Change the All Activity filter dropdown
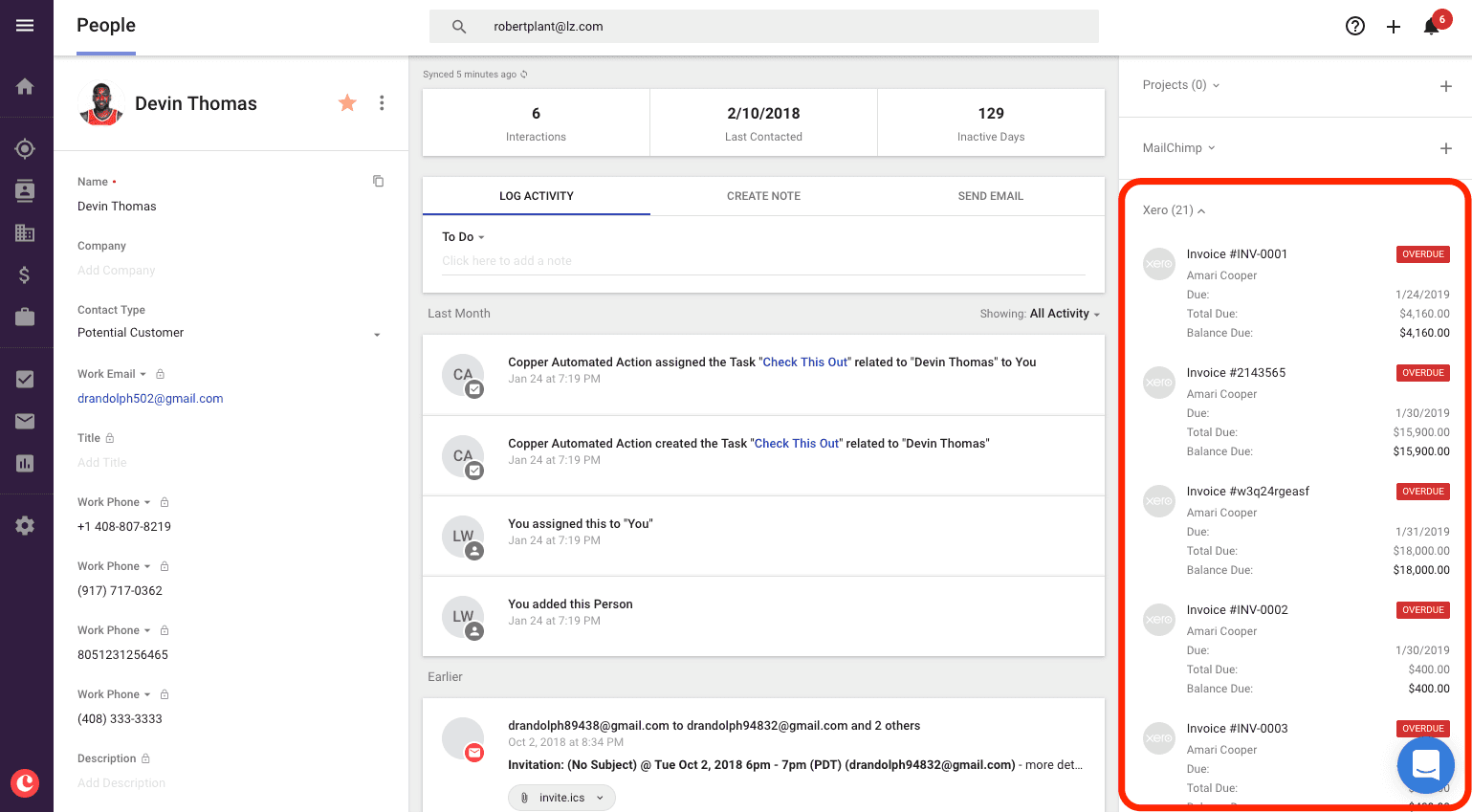Screen dimensions: 1472x812 click(x=1065, y=314)
